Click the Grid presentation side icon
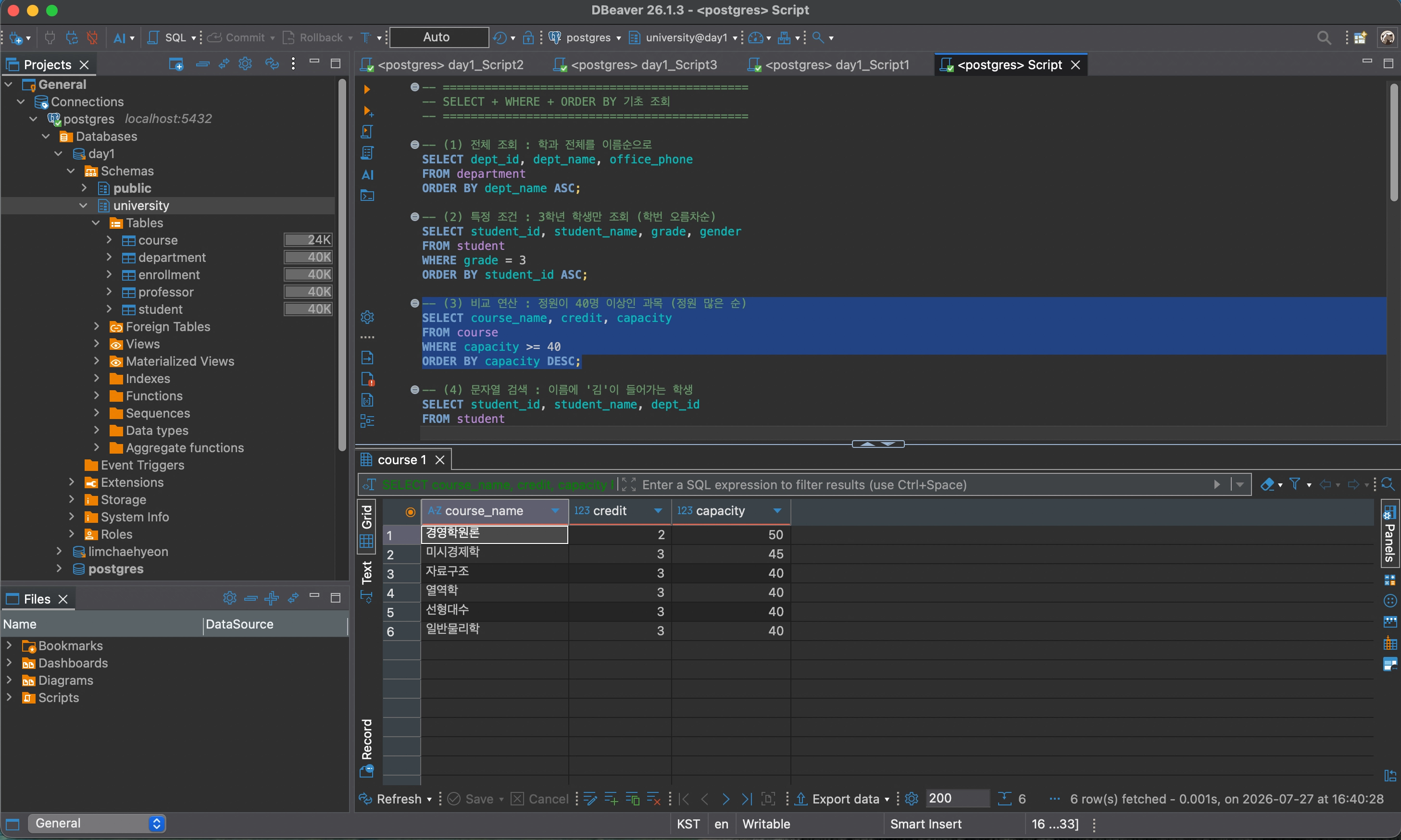This screenshot has width=1401, height=840. [x=366, y=526]
